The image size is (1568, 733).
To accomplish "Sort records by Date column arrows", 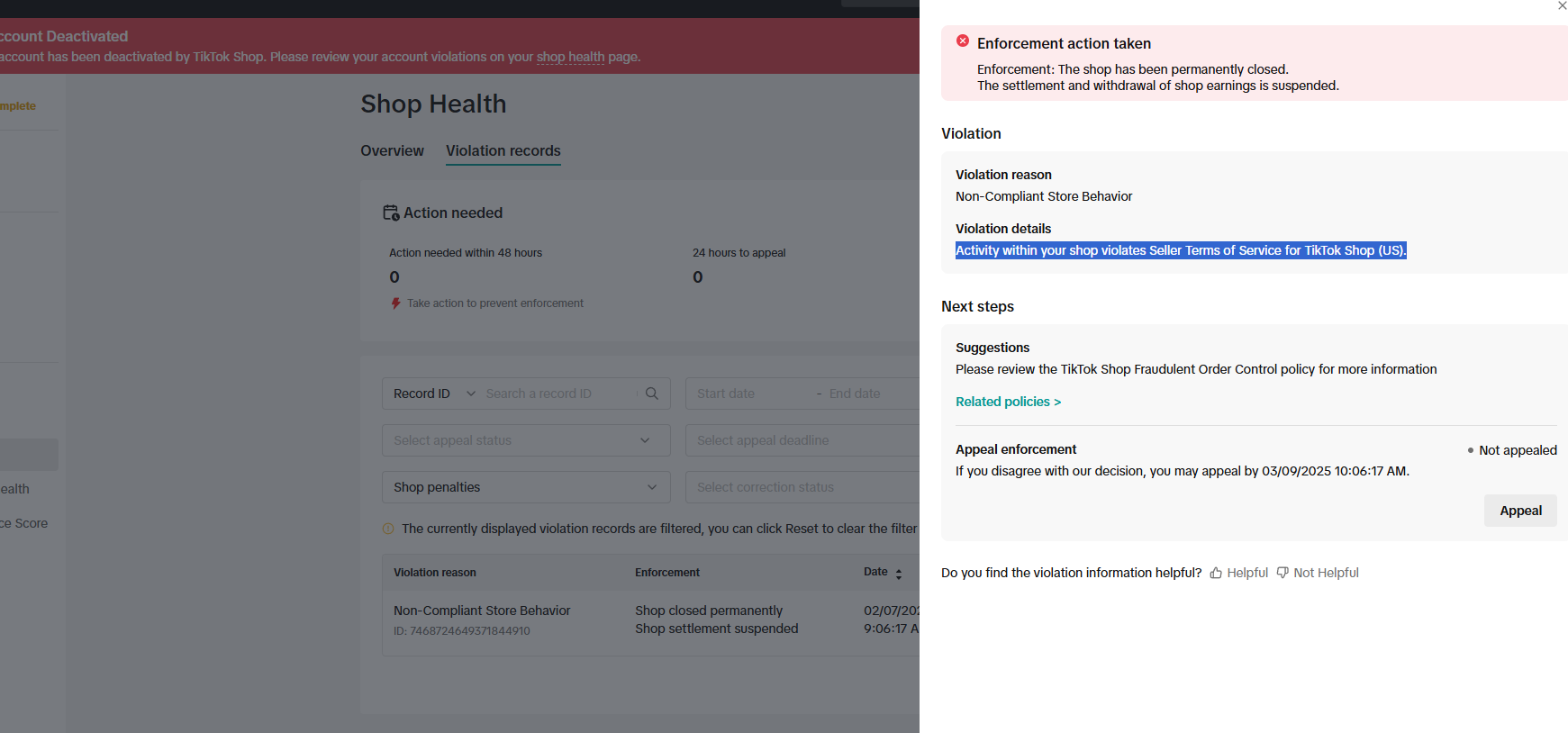I will (x=899, y=573).
